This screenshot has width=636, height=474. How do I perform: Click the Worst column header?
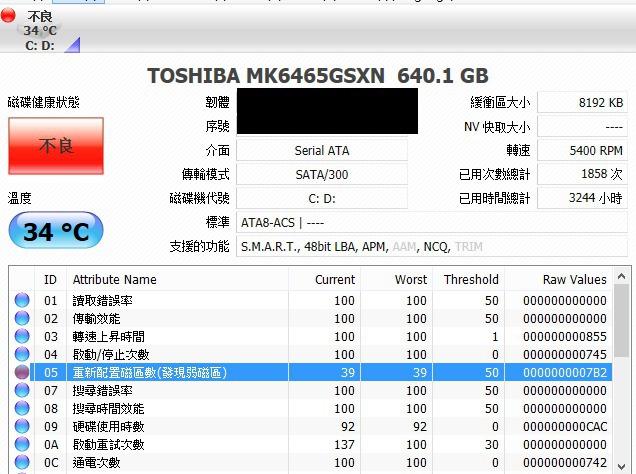(397, 279)
